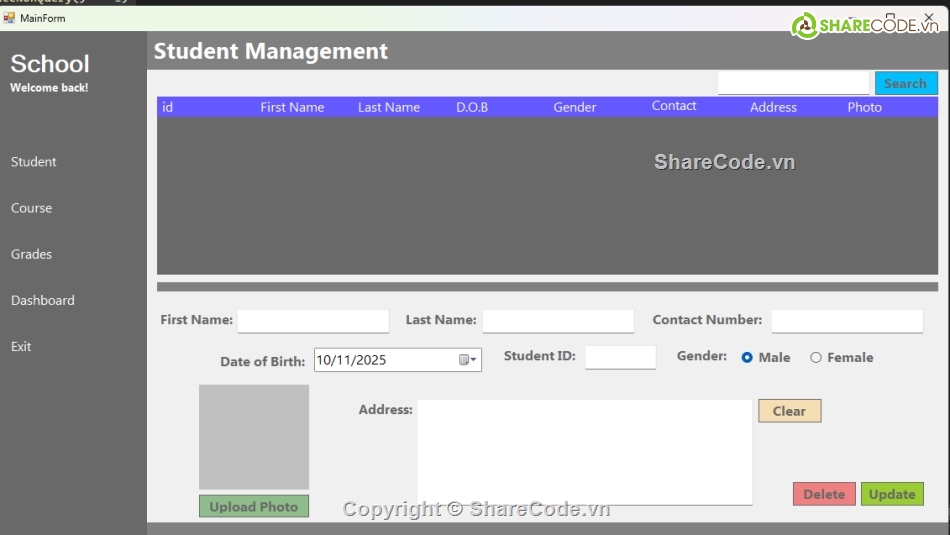Click the Student ID input field
The image size is (950, 535).
(x=620, y=357)
